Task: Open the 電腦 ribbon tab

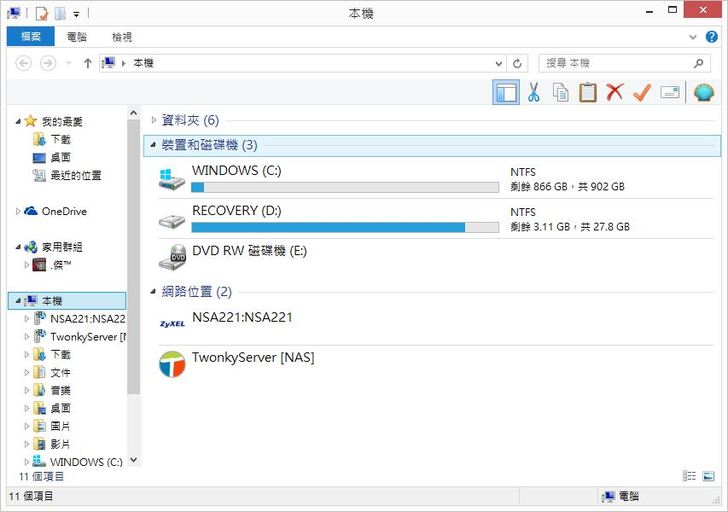Action: click(x=77, y=37)
